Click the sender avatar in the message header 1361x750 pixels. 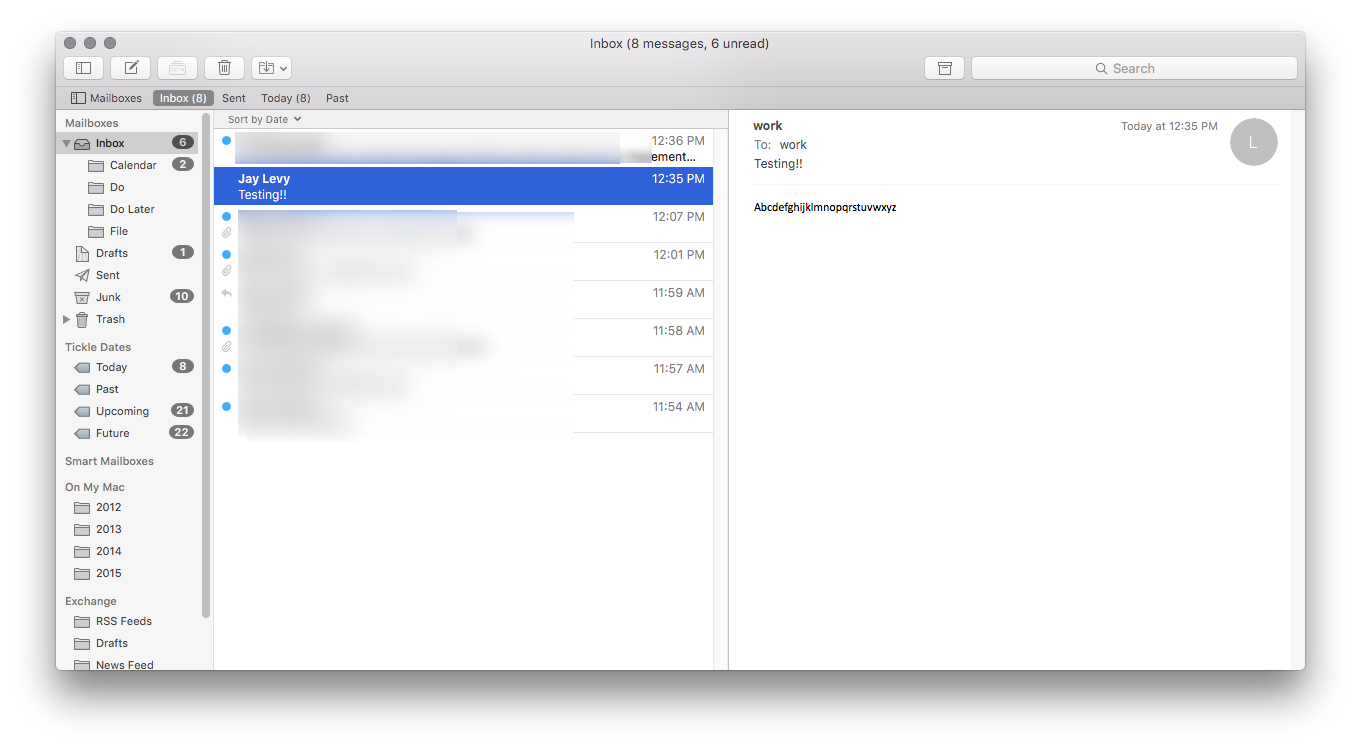coord(1253,142)
